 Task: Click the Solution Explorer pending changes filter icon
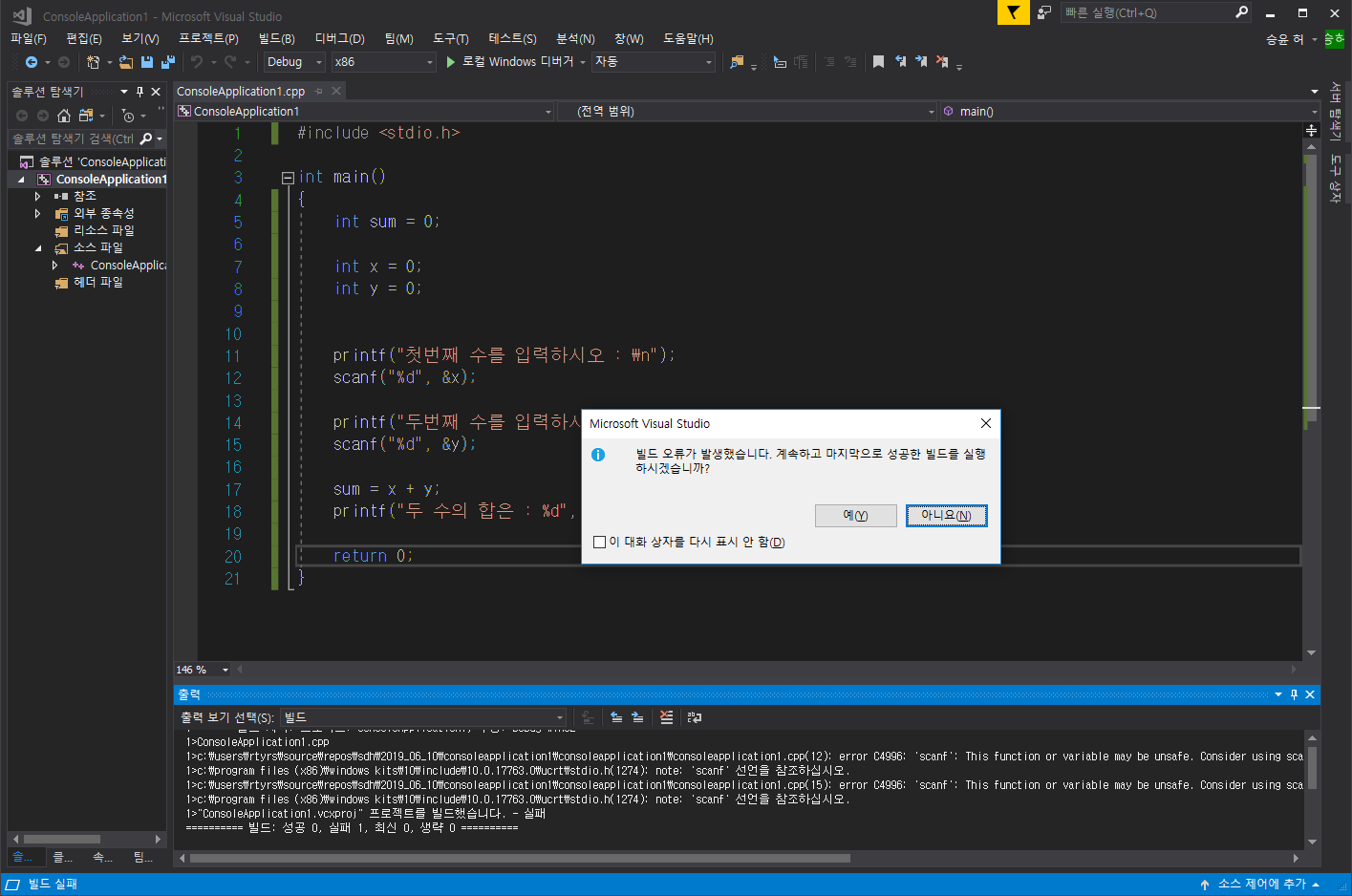129,116
